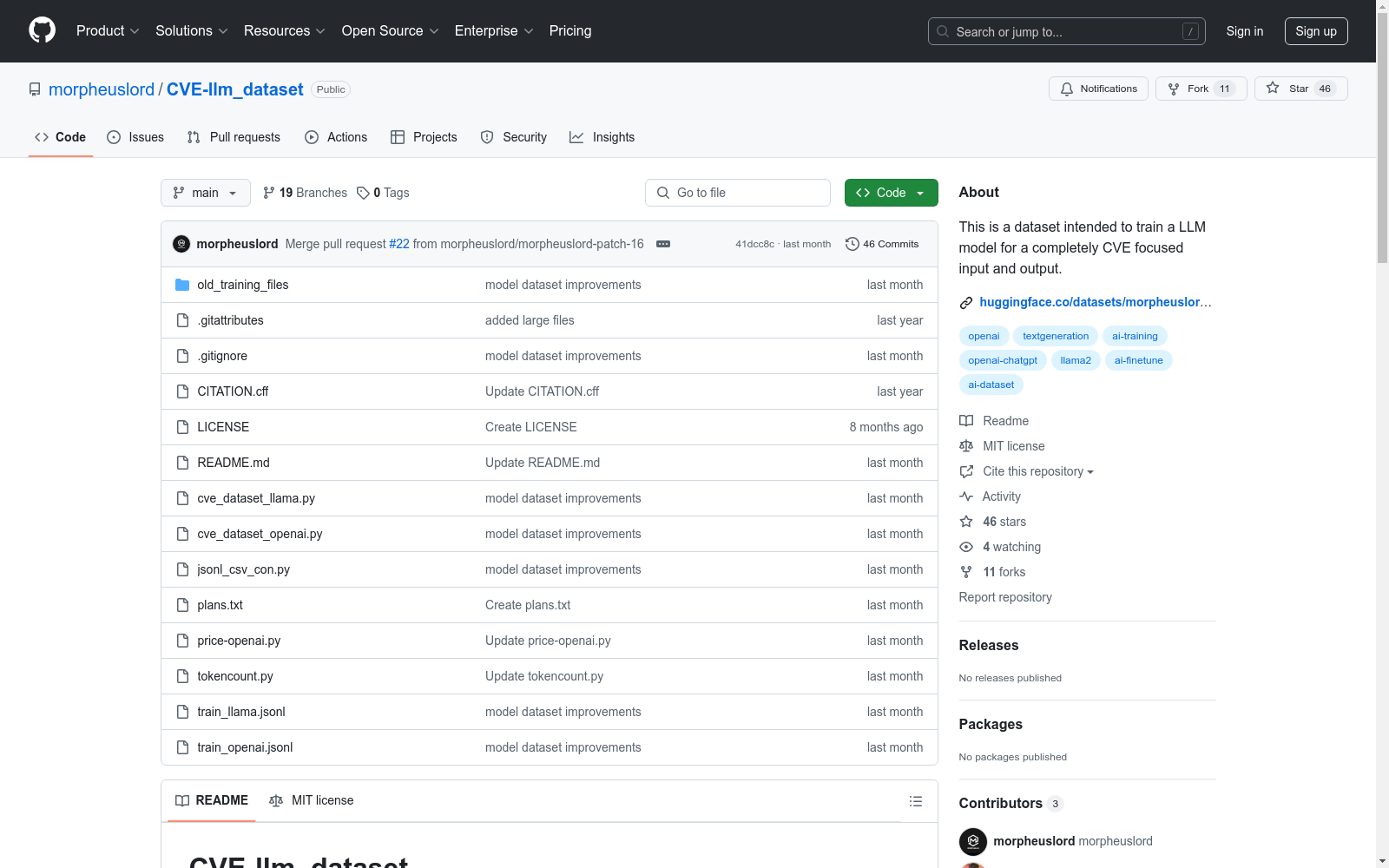
Task: Open the Insights tab
Action: click(x=602, y=137)
